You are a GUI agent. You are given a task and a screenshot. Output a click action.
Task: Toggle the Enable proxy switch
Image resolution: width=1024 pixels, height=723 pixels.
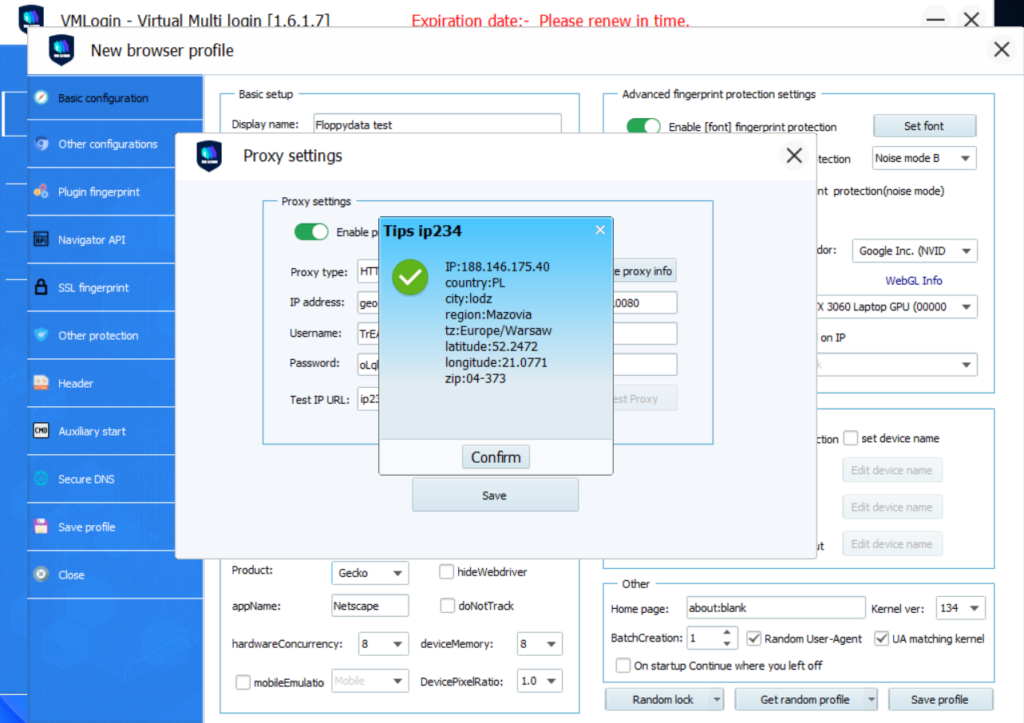point(311,232)
